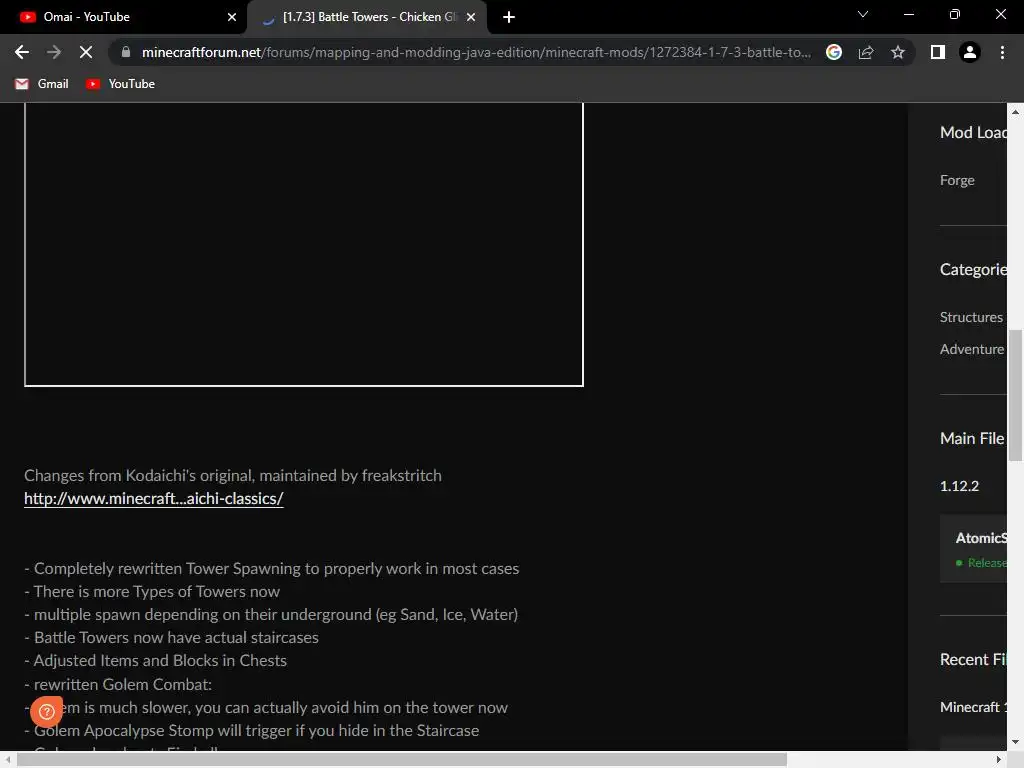Viewport: 1024px width, 768px height.
Task: Open the Gmail bookmark
Action: click(x=42, y=84)
